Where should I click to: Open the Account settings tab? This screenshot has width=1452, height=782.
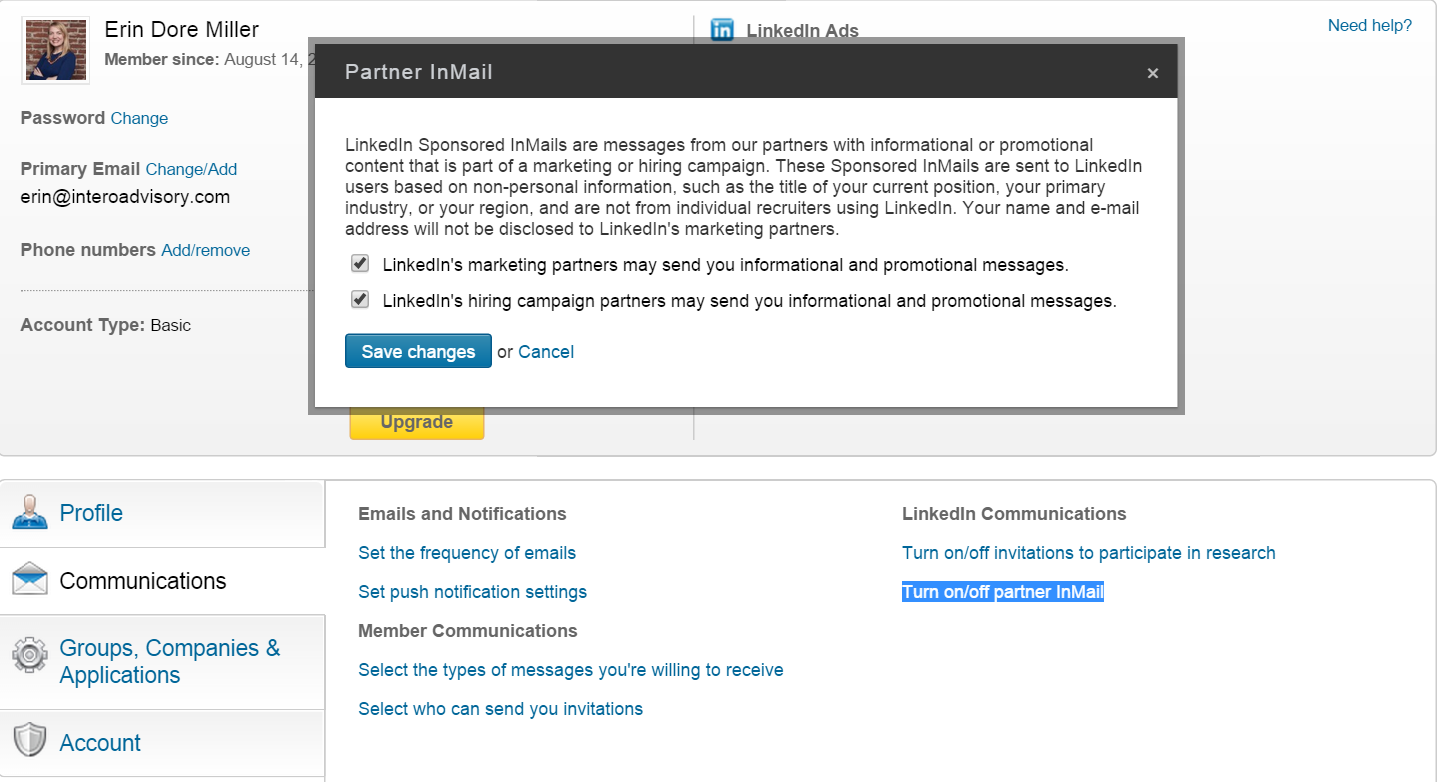click(100, 743)
